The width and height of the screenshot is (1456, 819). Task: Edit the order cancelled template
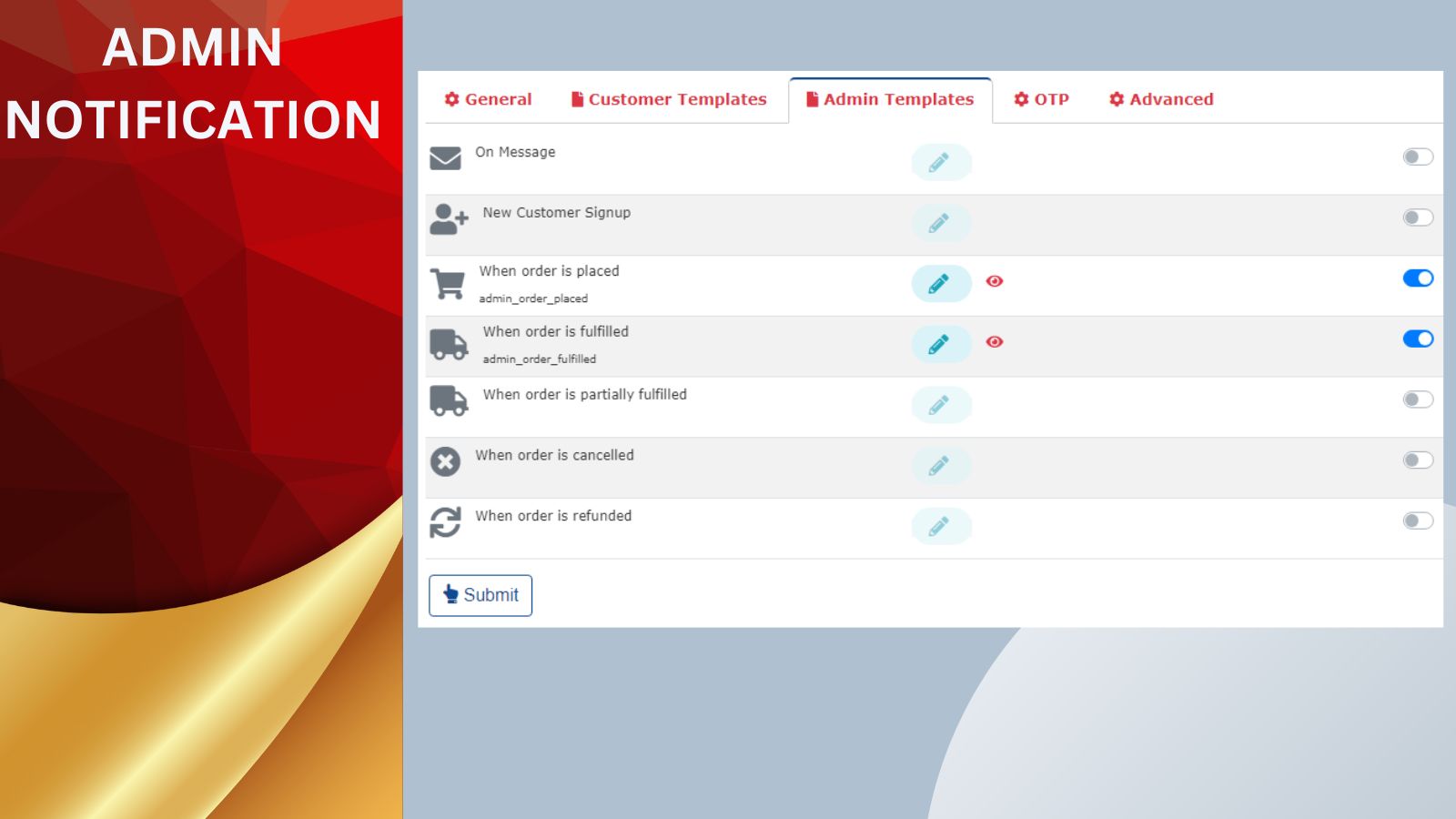(x=941, y=466)
